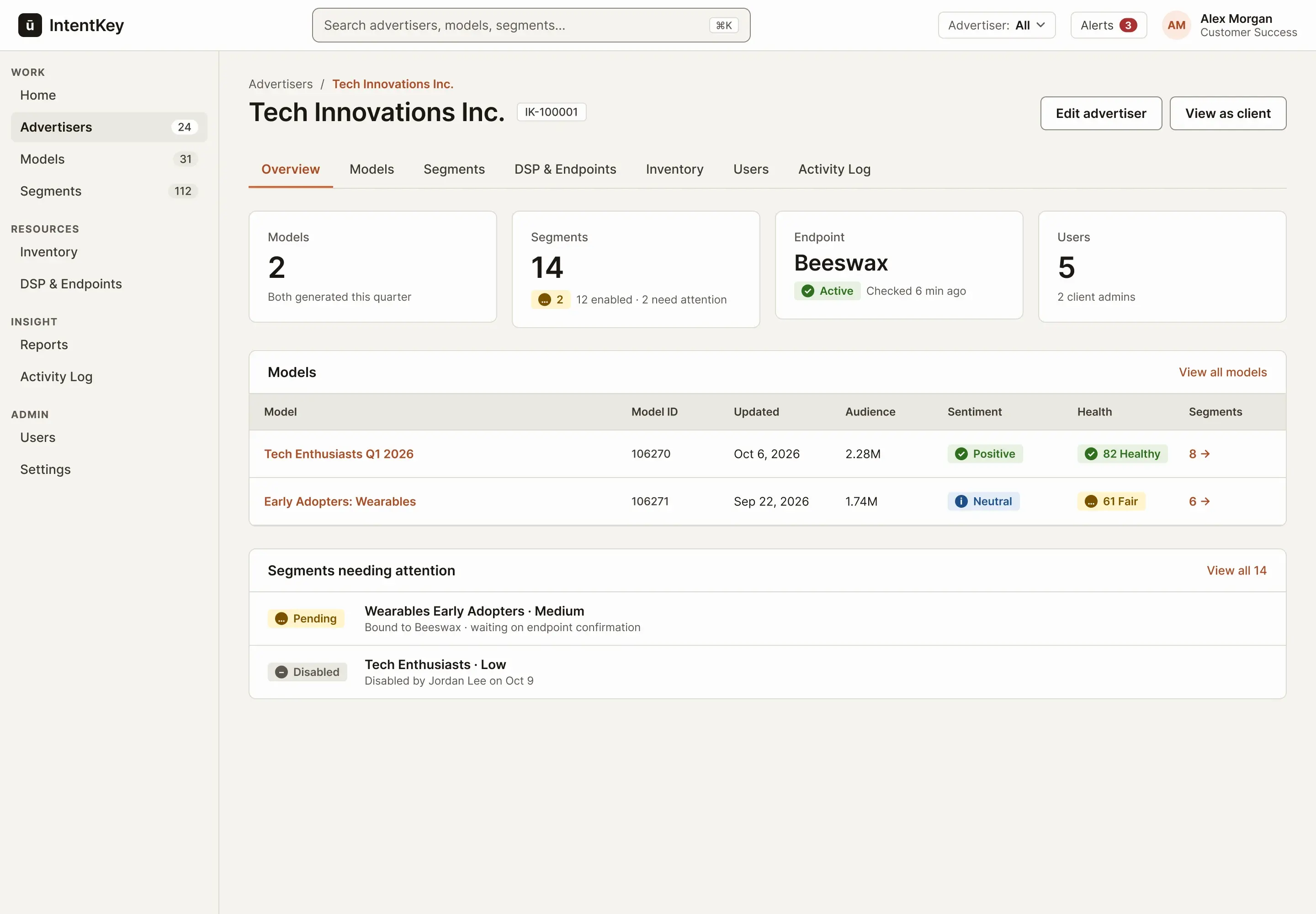This screenshot has height=914, width=1316.
Task: Click the amber icon in Segments card badge
Action: [x=545, y=299]
